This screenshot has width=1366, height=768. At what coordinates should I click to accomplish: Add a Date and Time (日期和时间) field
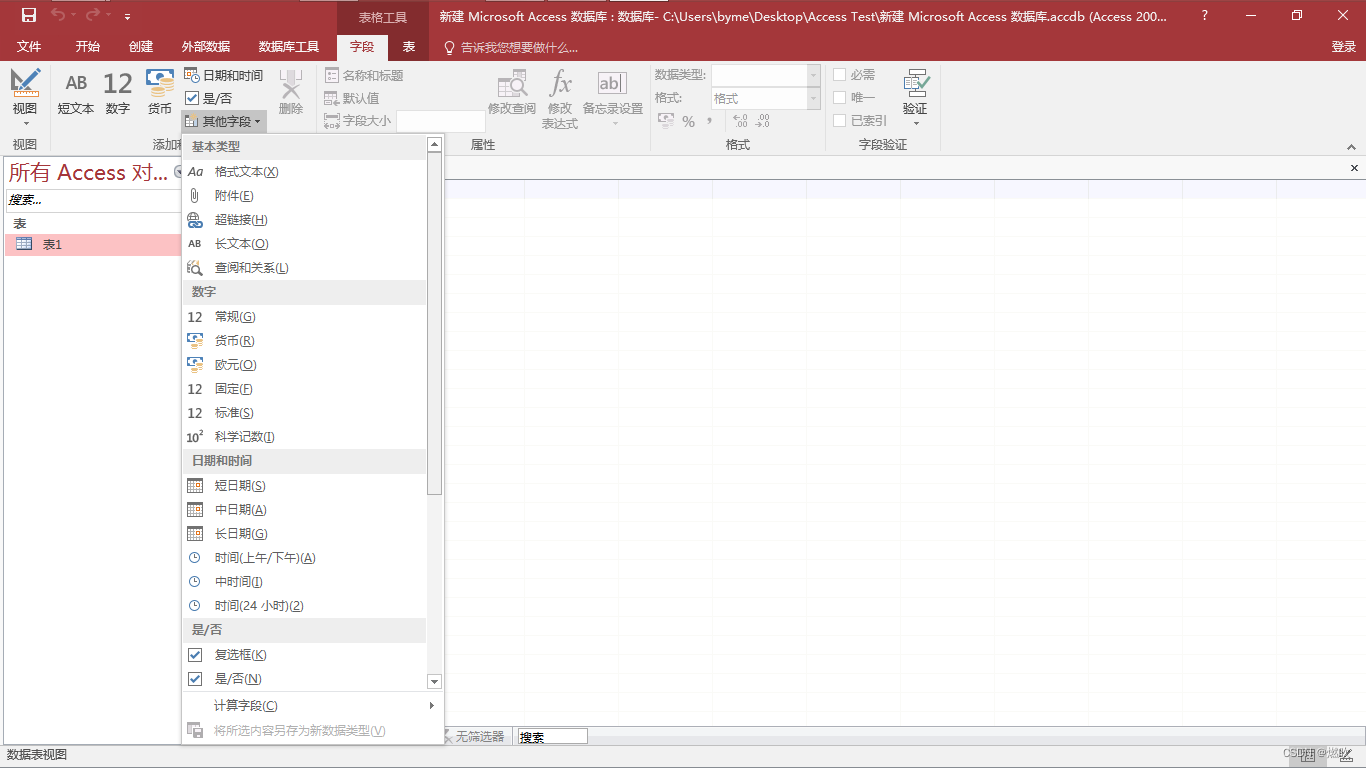224,75
